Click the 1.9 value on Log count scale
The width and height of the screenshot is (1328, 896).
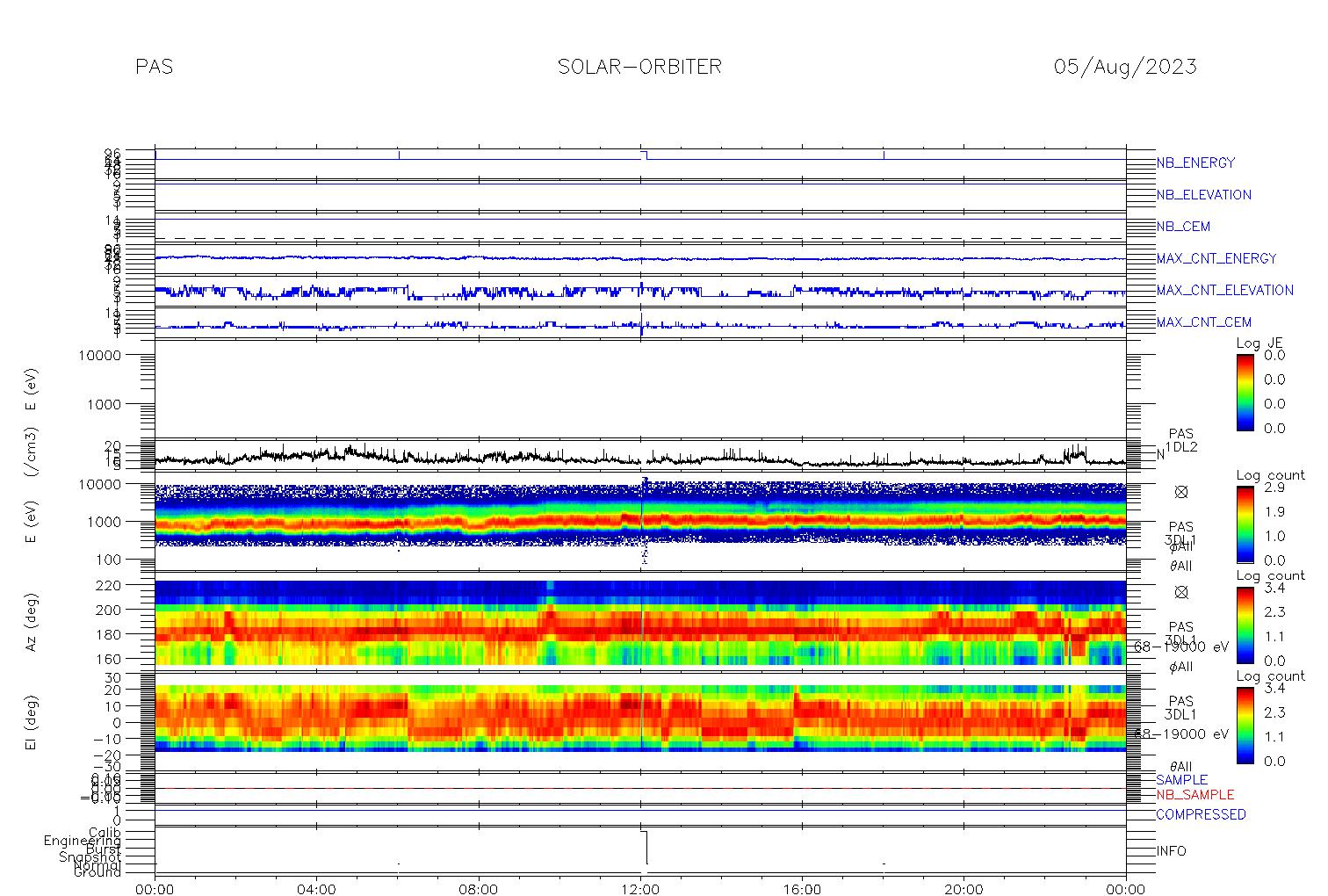coord(1274,512)
